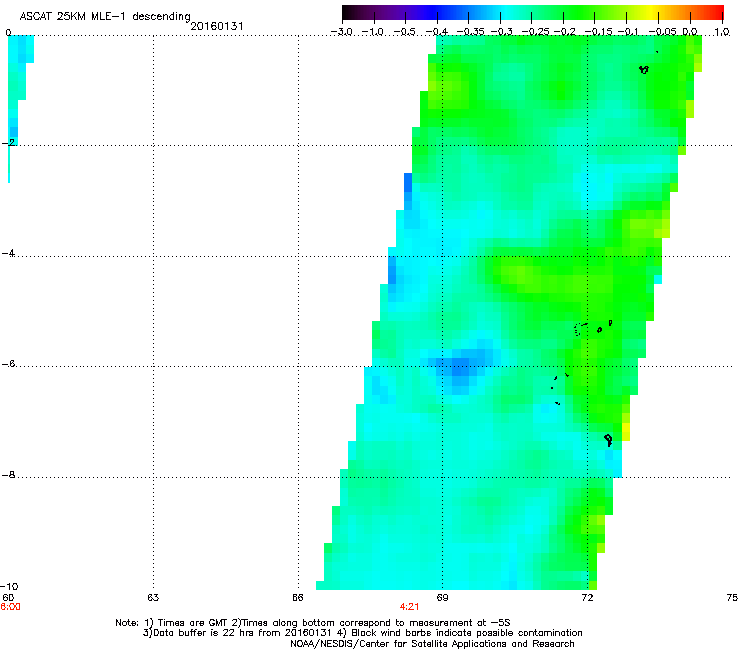Click the colorbar label "-1.0"
The height and width of the screenshot is (650, 740).
click(x=373, y=32)
